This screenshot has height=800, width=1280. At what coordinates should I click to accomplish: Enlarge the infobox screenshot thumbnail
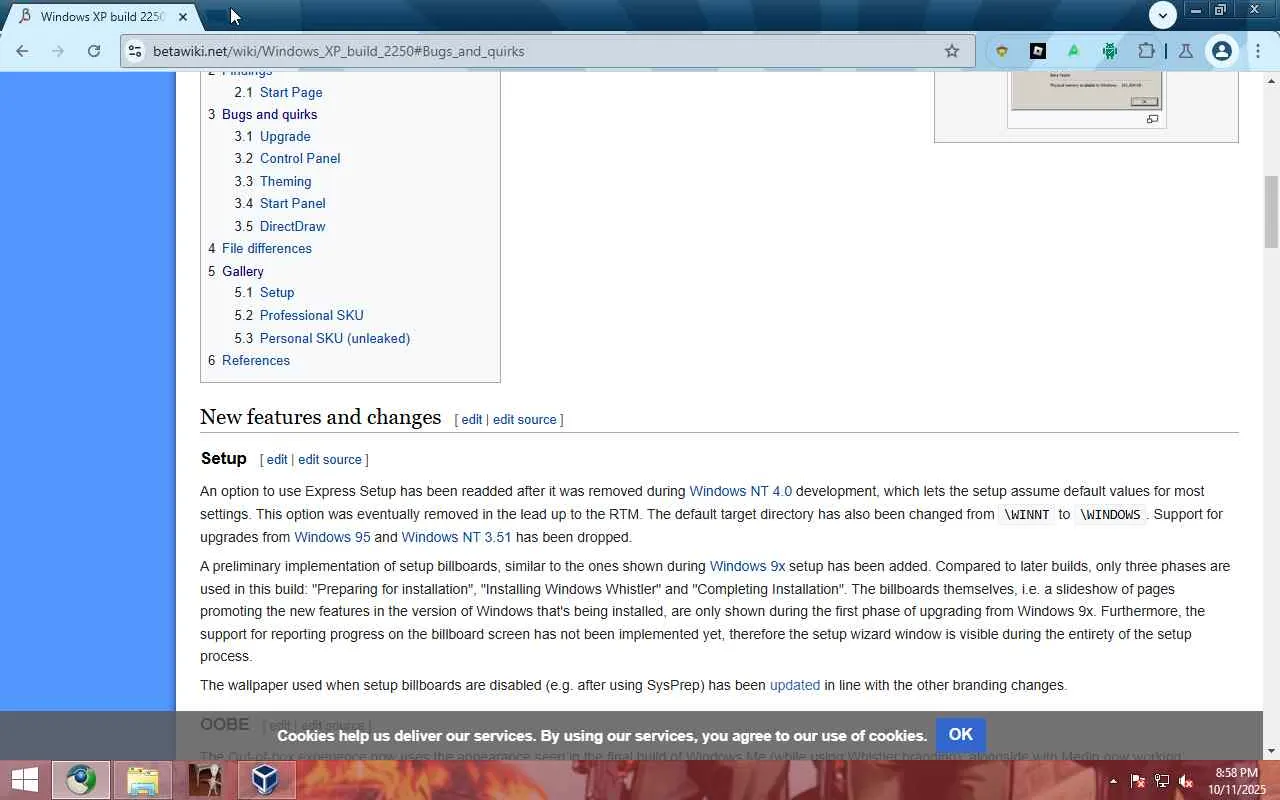coord(1152,119)
